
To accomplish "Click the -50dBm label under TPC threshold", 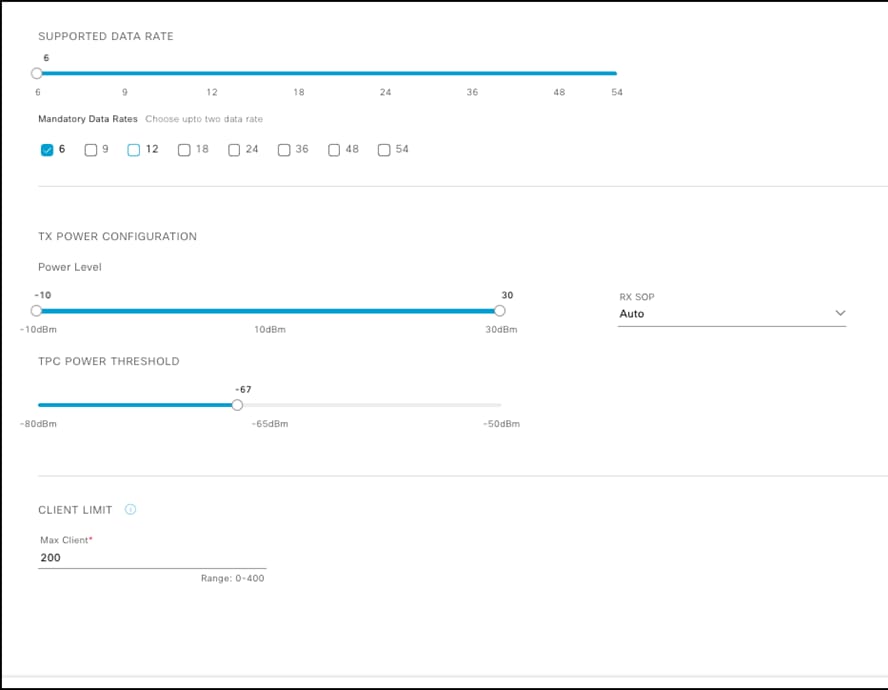I will coord(501,424).
